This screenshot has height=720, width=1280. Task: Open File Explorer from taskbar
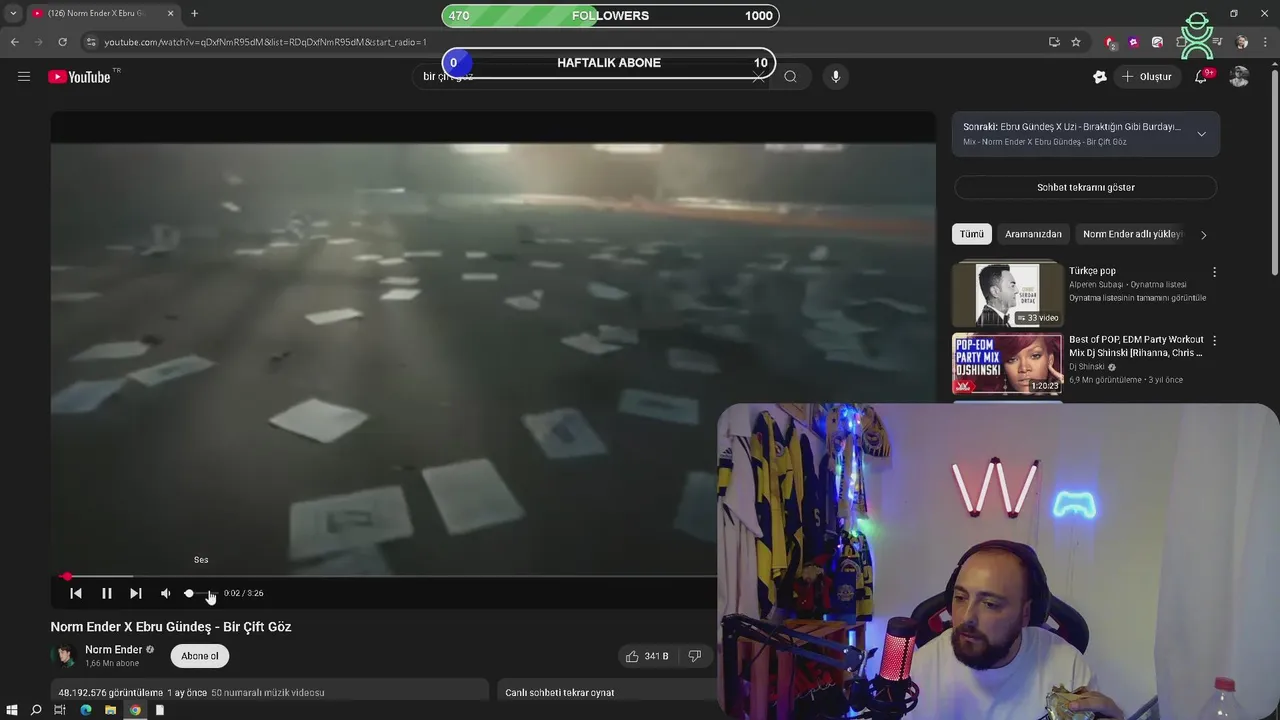click(110, 710)
